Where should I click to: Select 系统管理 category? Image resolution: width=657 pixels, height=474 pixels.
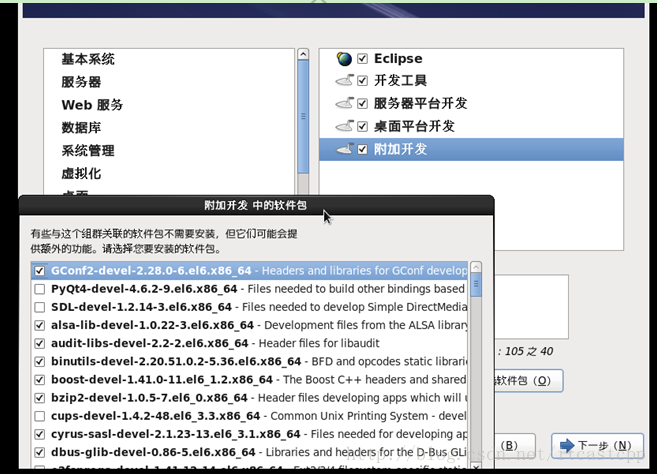point(88,150)
